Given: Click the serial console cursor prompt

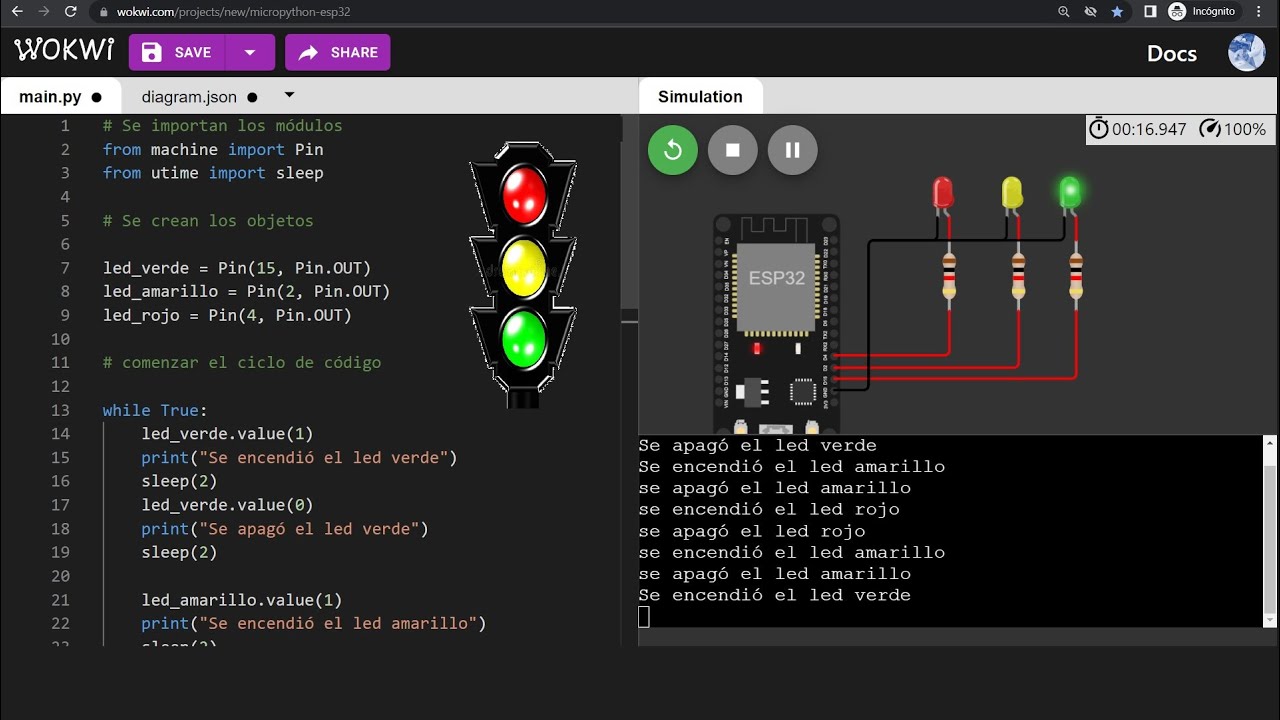Looking at the screenshot, I should (x=644, y=617).
